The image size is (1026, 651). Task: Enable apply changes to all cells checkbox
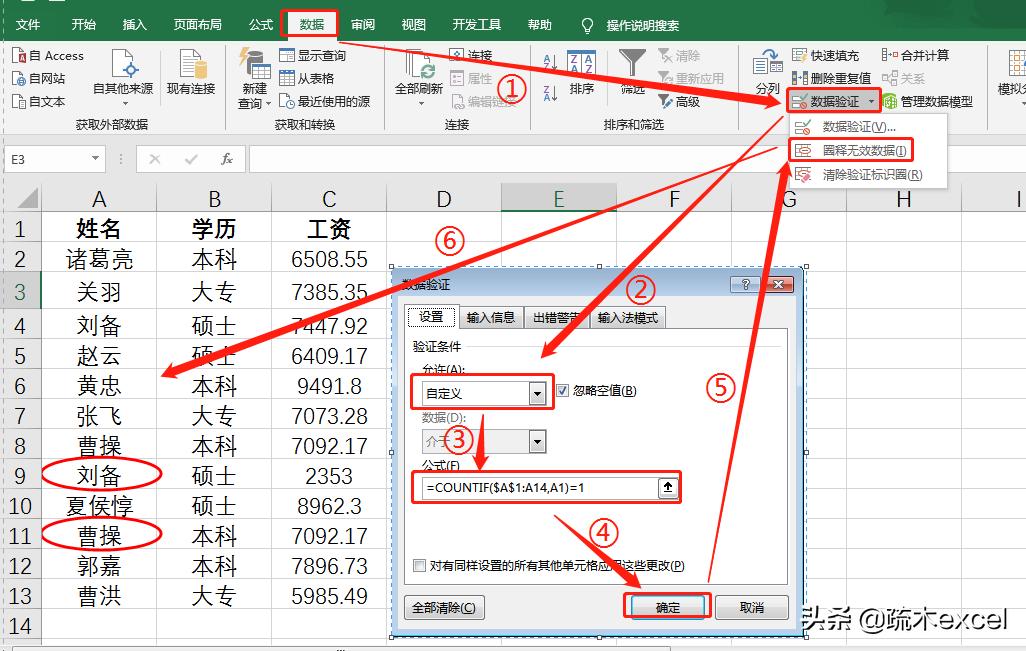tap(418, 564)
